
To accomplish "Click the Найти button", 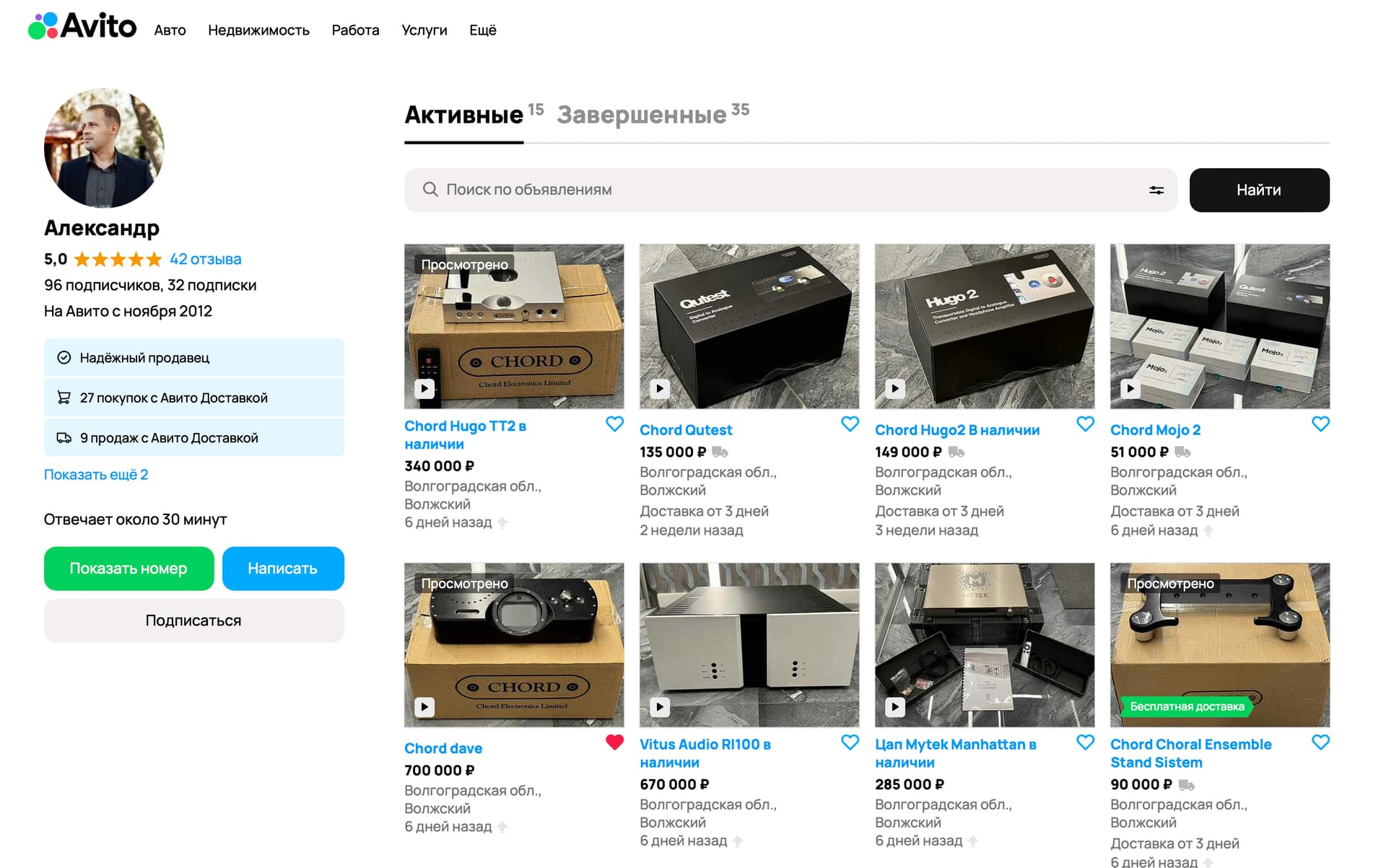I will [x=1259, y=190].
